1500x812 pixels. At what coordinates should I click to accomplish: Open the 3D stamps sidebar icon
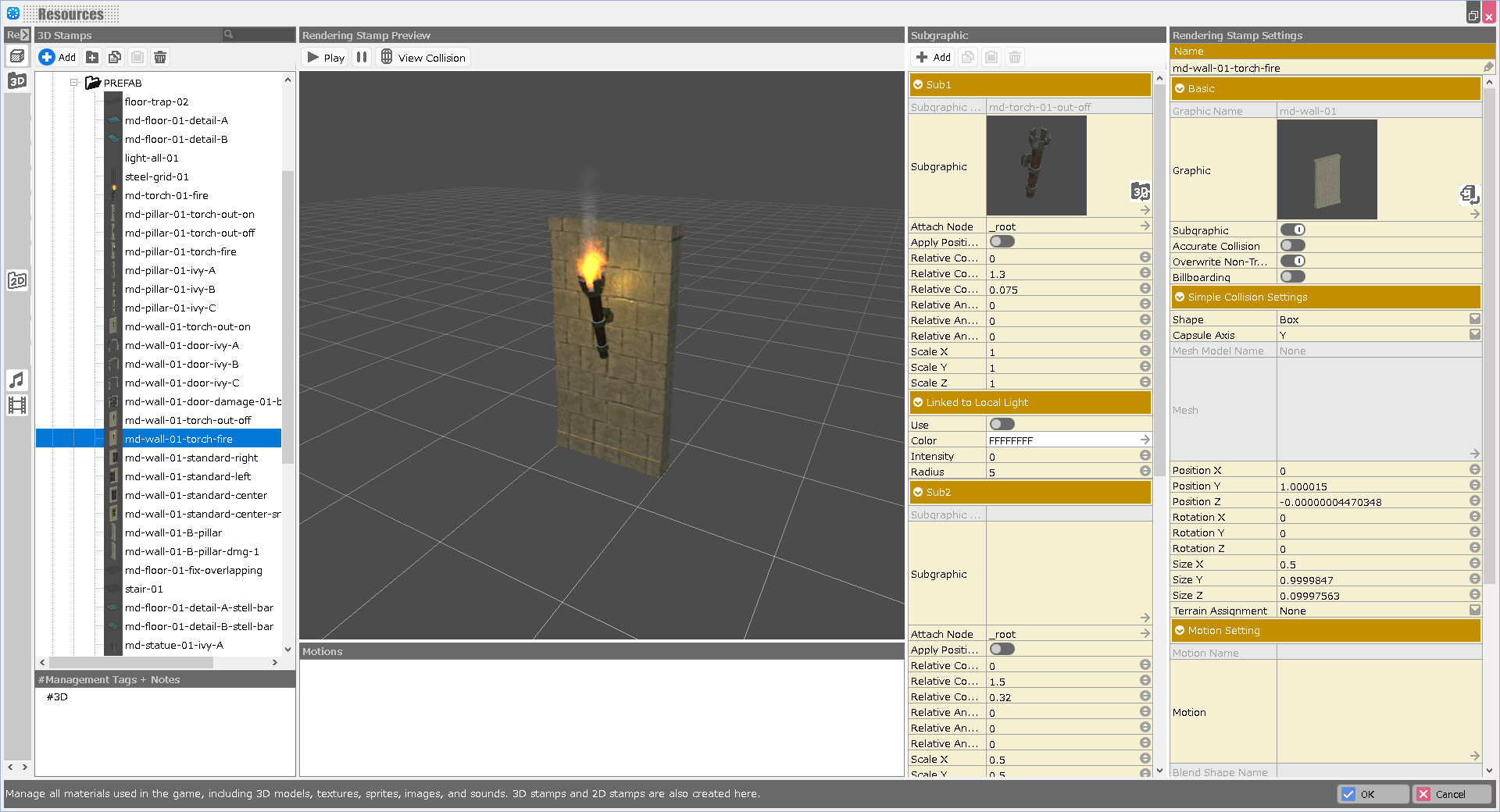coord(17,80)
